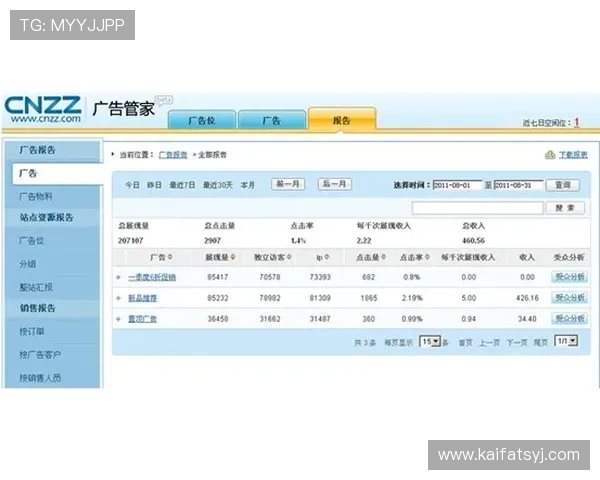Go to 尾页 in pagination
600x480 pixels.
coord(541,343)
